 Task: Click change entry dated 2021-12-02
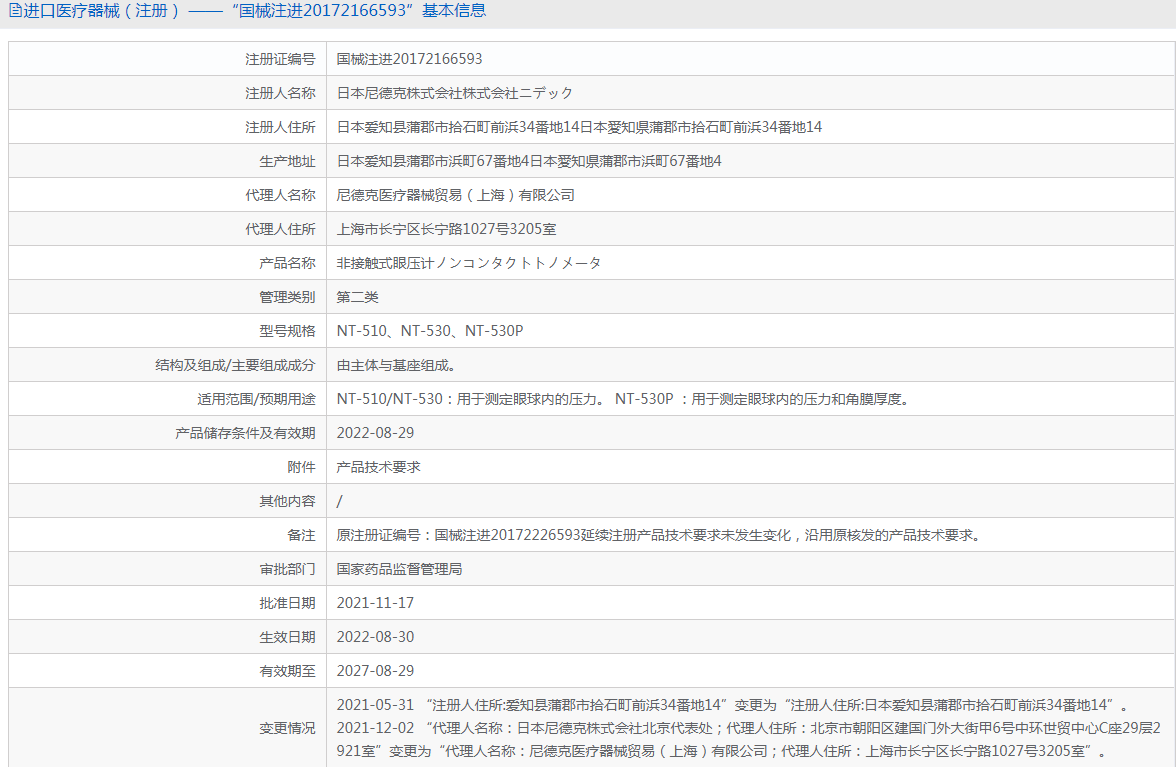pos(748,739)
